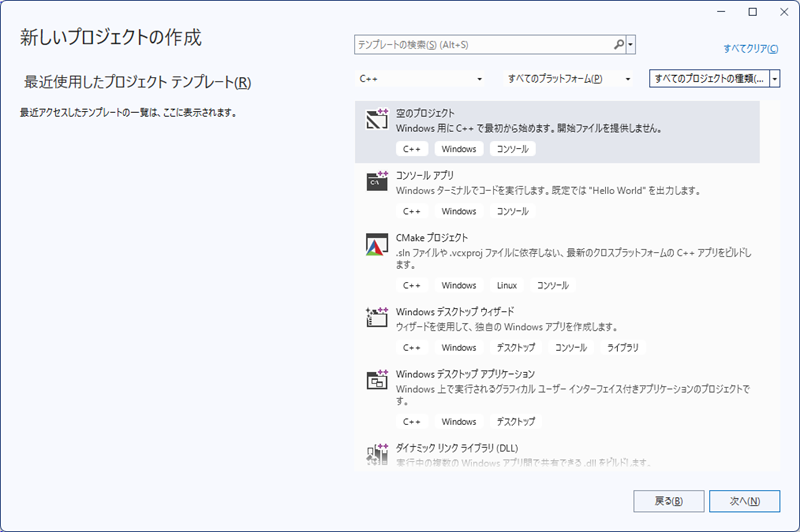This screenshot has width=800, height=532.
Task: Open the search history dropdown arrow
Action: [x=631, y=45]
